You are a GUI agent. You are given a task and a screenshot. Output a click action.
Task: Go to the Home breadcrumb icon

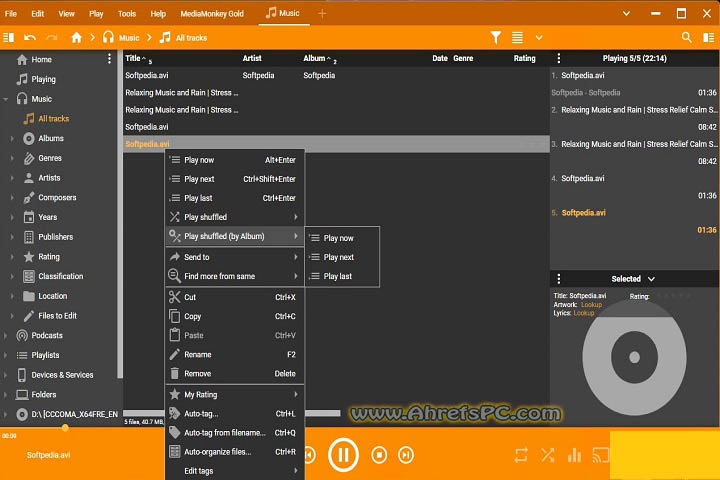click(x=76, y=38)
